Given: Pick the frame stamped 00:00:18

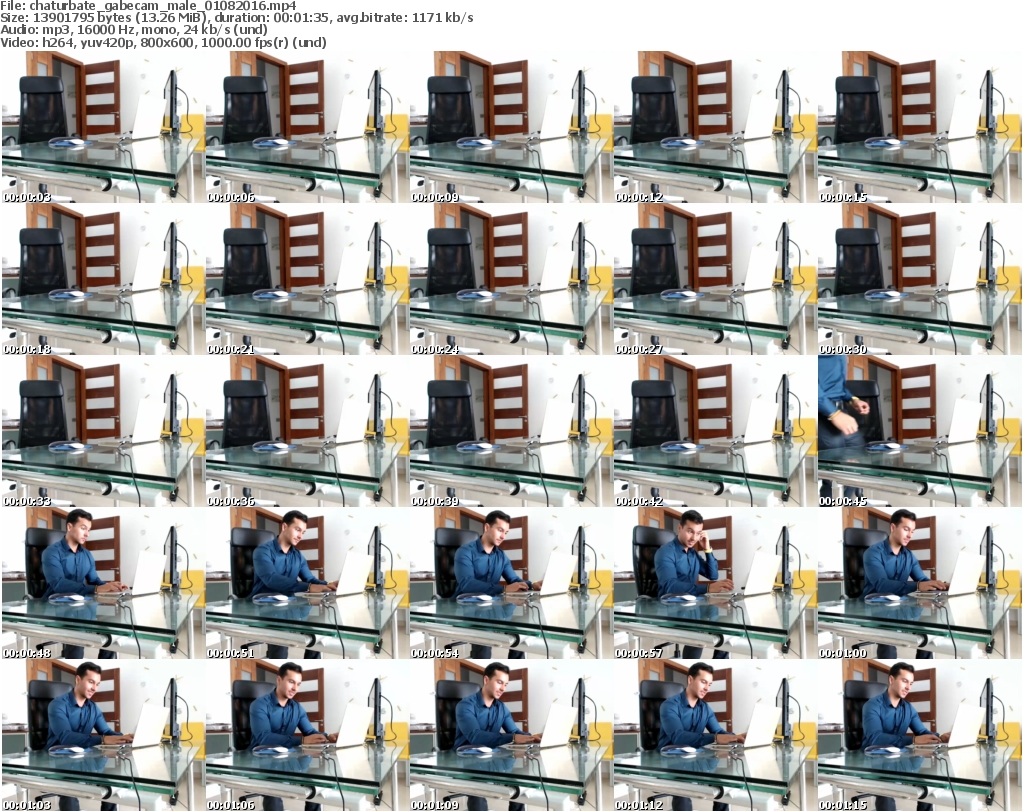Looking at the screenshot, I should click(x=103, y=280).
